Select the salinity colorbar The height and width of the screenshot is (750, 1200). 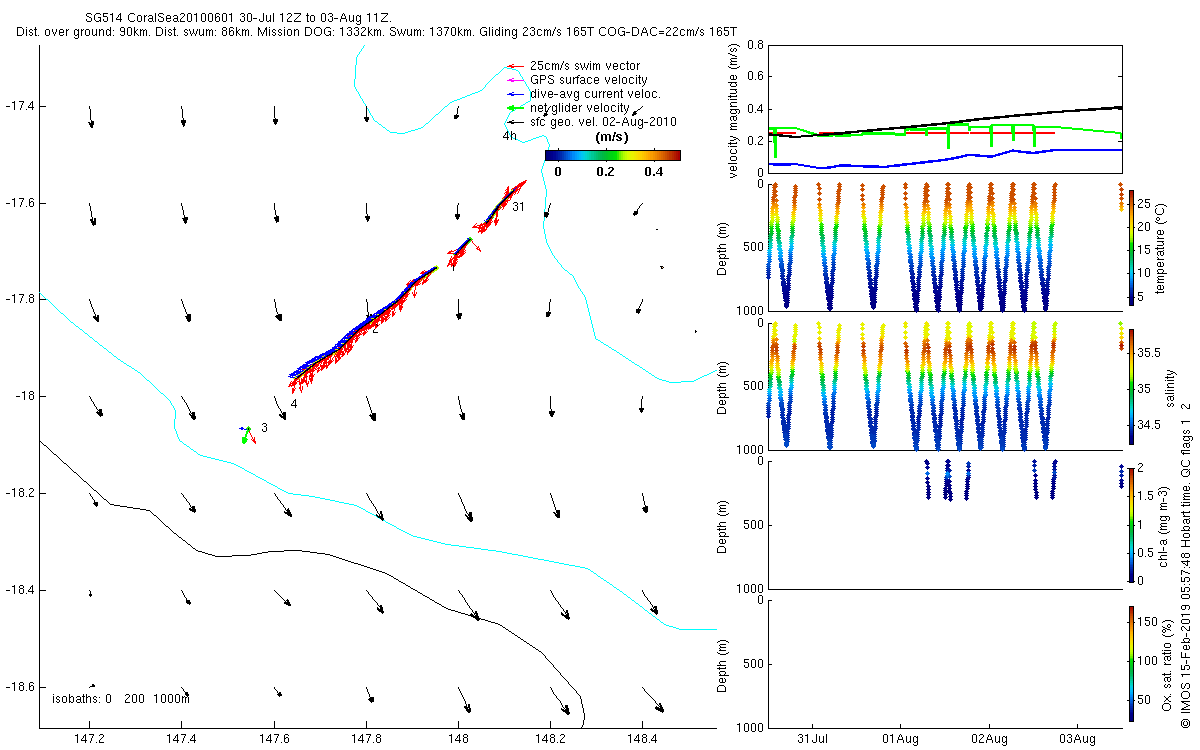pos(1131,388)
